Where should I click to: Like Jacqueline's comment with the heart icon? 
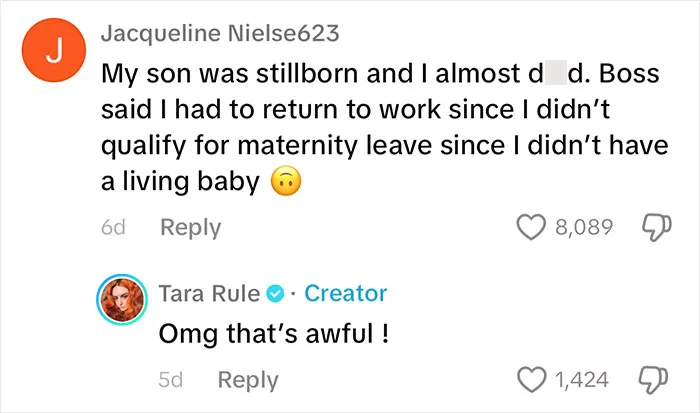point(531,227)
